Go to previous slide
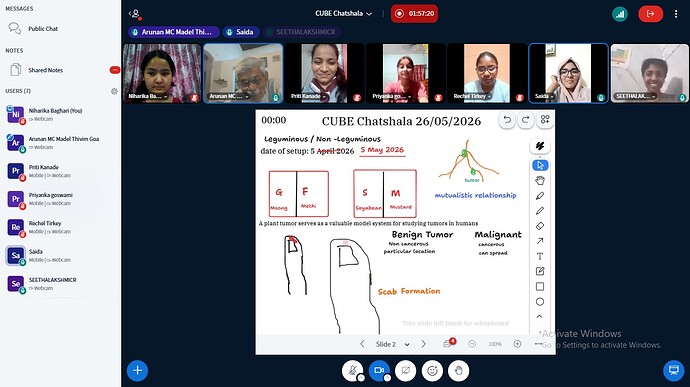This screenshot has width=690, height=387. tap(362, 344)
